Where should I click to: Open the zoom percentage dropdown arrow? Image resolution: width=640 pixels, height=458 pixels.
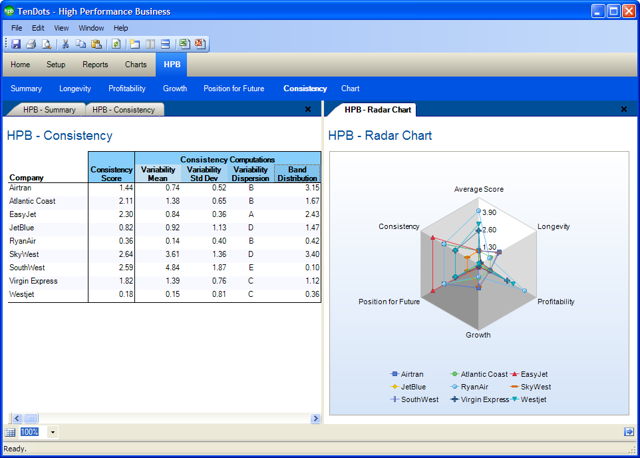click(53, 432)
